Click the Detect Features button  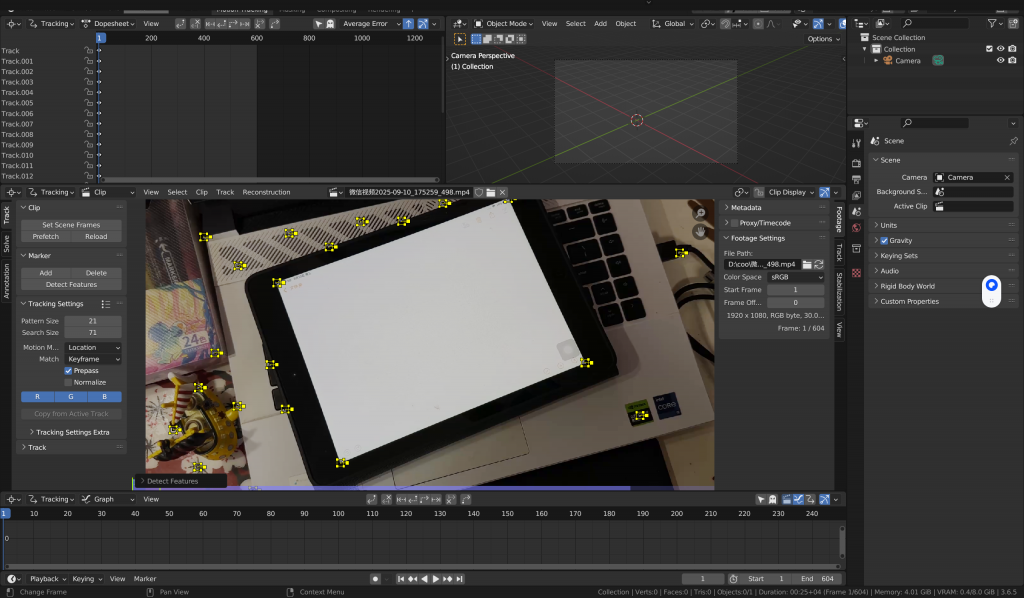[x=71, y=284]
